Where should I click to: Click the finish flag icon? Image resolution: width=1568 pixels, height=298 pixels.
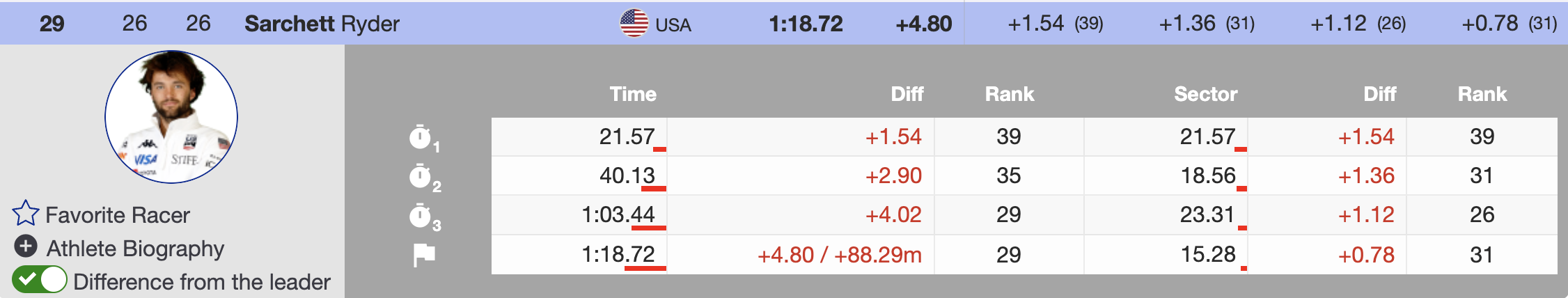pos(424,255)
